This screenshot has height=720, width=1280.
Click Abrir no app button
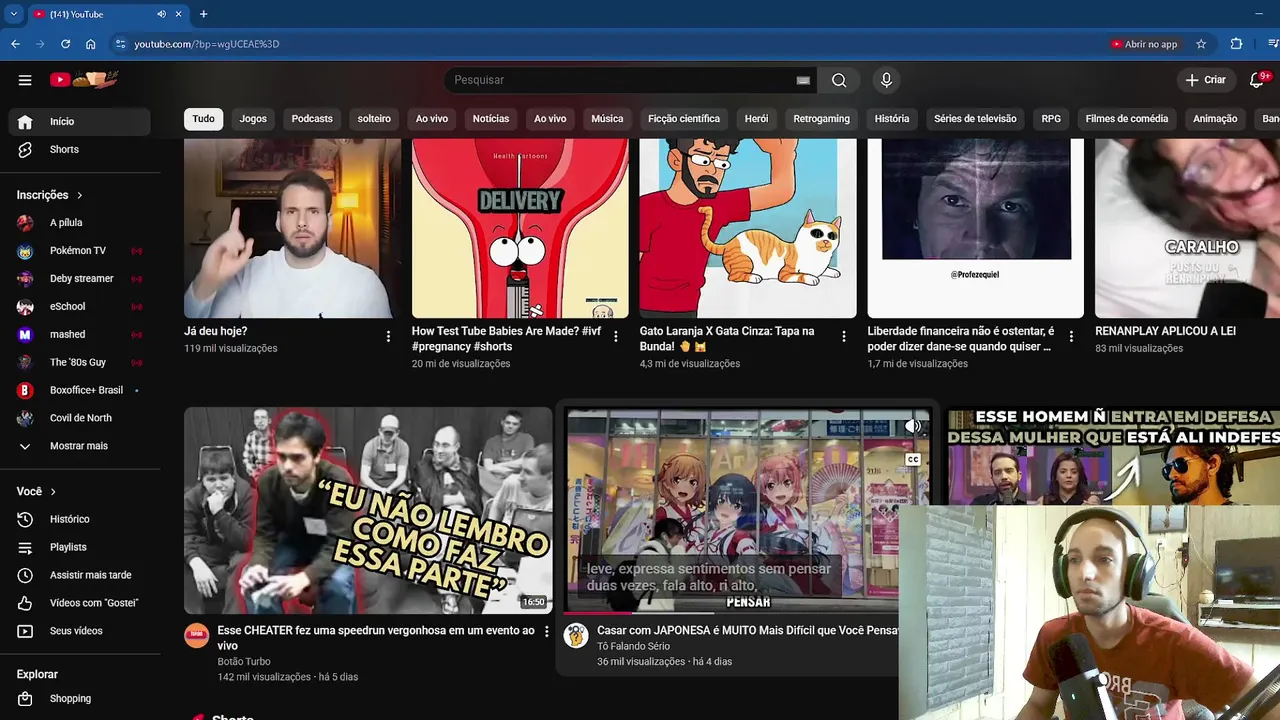[1145, 44]
